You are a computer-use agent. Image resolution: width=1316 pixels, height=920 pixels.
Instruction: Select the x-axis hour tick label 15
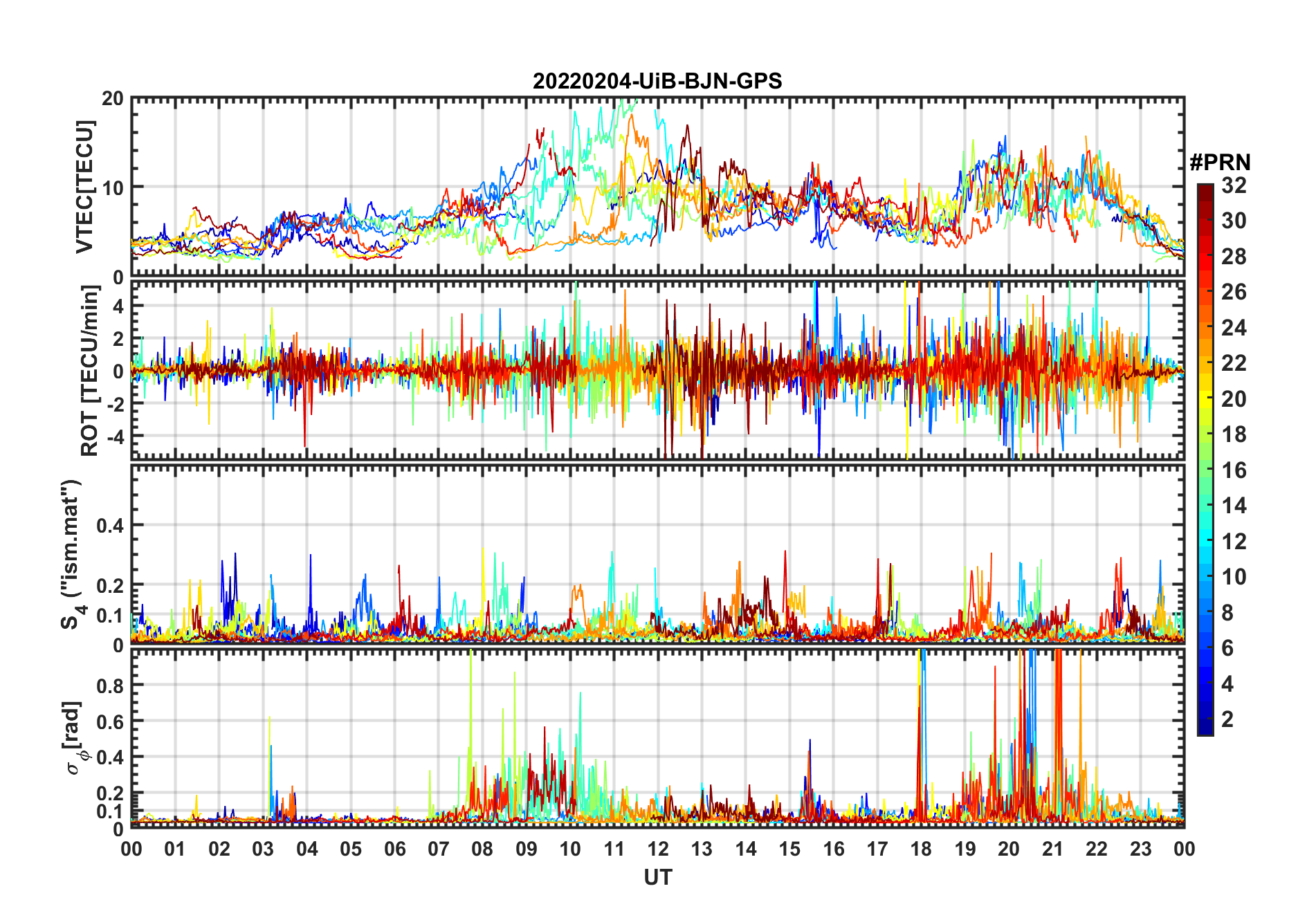coord(789,849)
